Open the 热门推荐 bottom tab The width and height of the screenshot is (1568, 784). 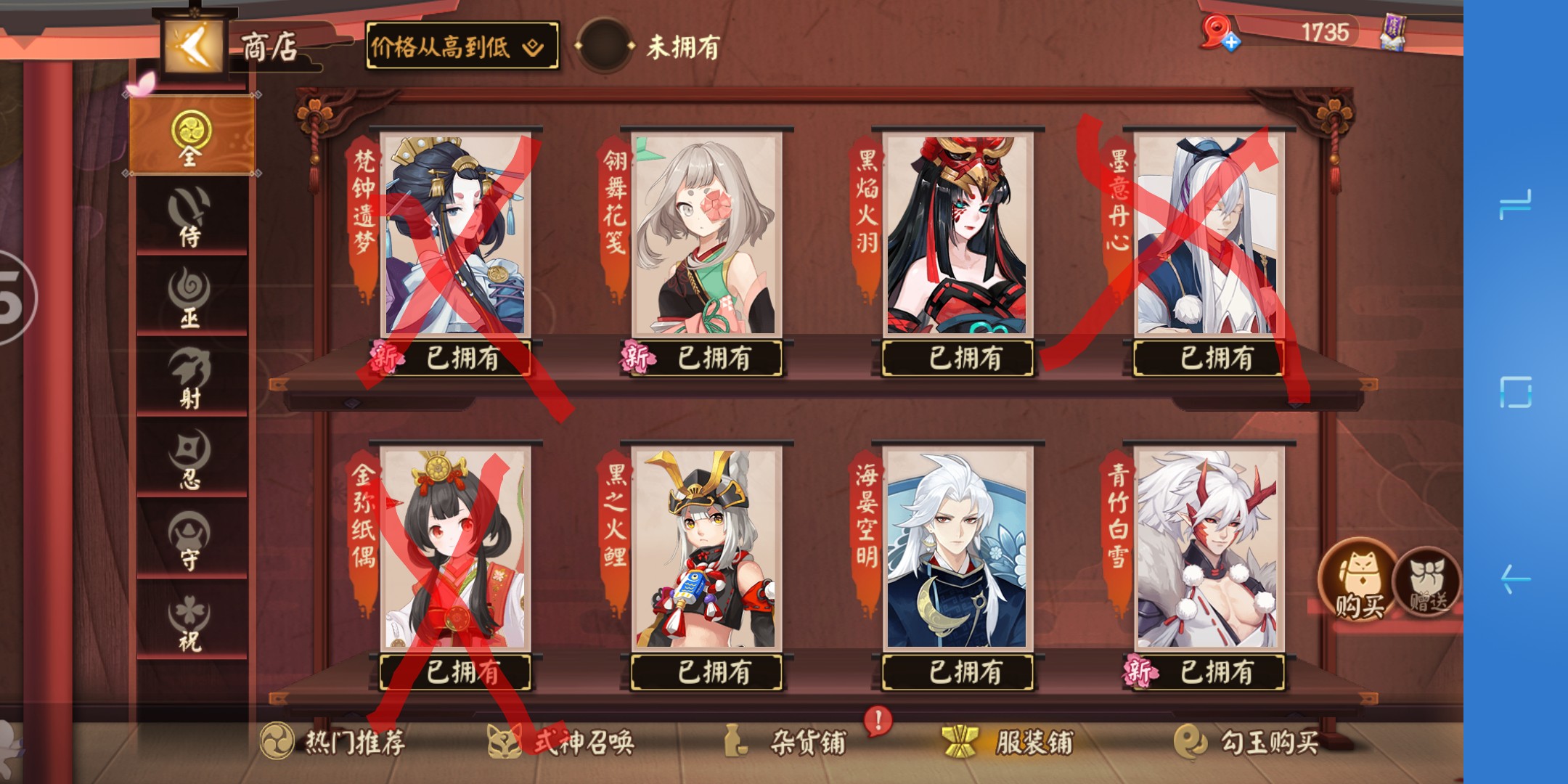coord(332,742)
